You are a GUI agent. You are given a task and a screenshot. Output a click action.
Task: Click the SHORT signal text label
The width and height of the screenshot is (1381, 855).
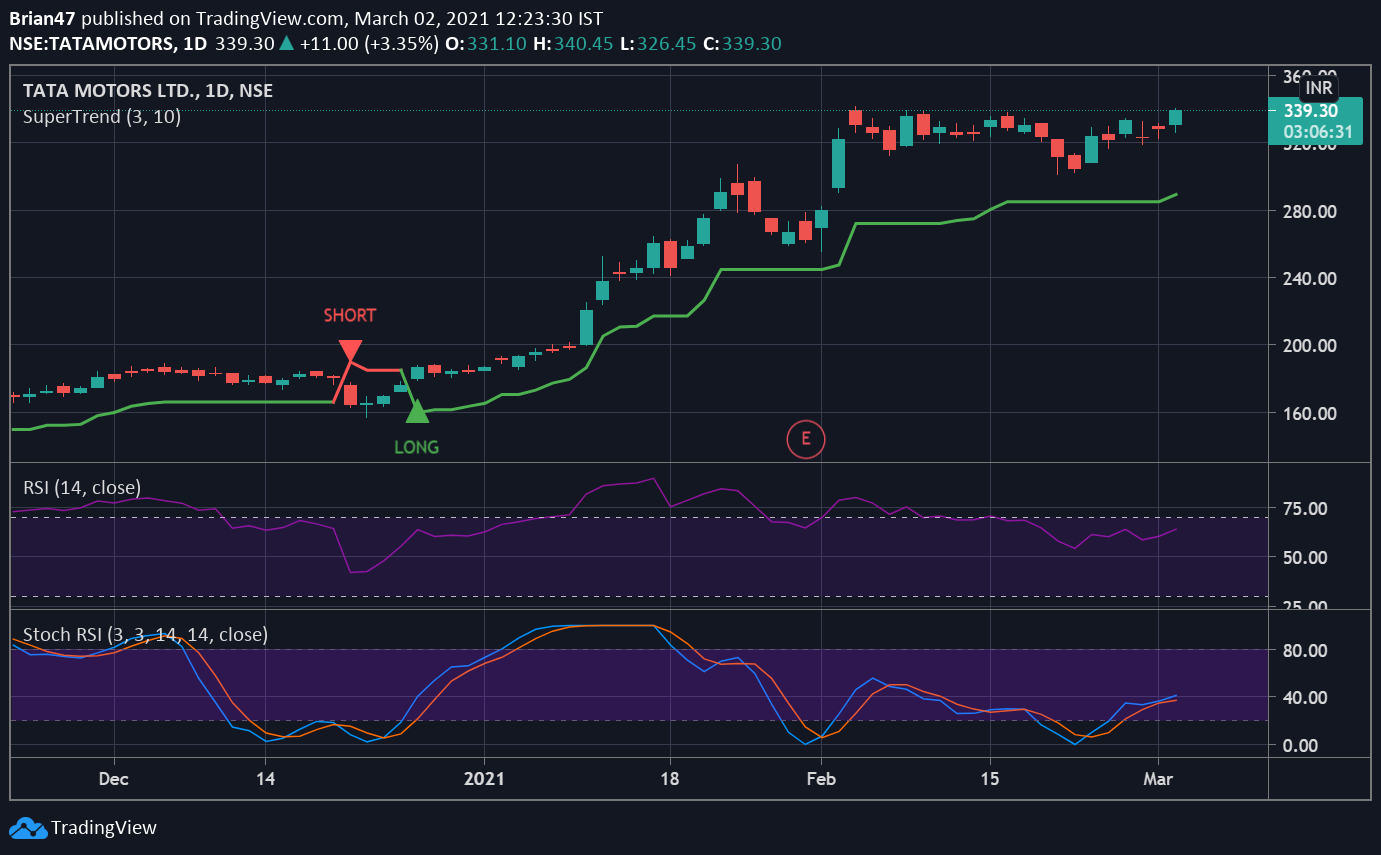tap(350, 316)
